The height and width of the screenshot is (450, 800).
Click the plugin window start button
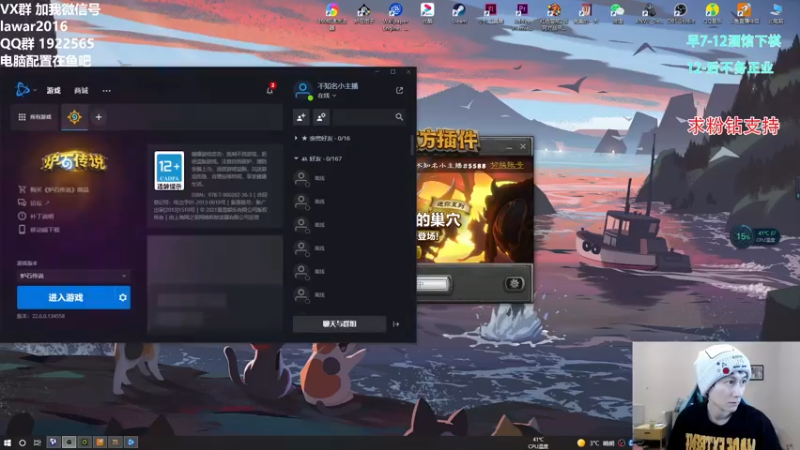pos(433,284)
